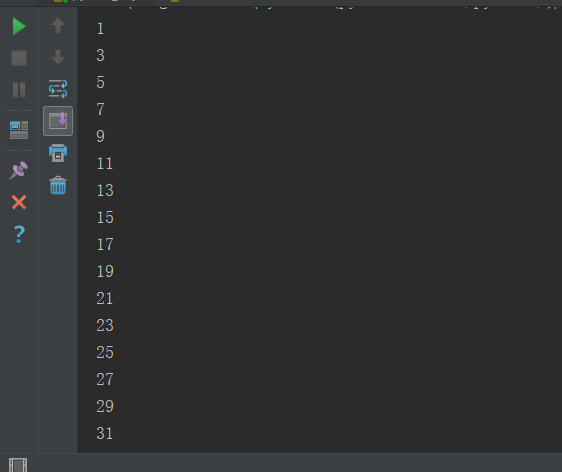Click the output line showing 27
Viewport: 562px width, 472px height.
[x=105, y=379]
